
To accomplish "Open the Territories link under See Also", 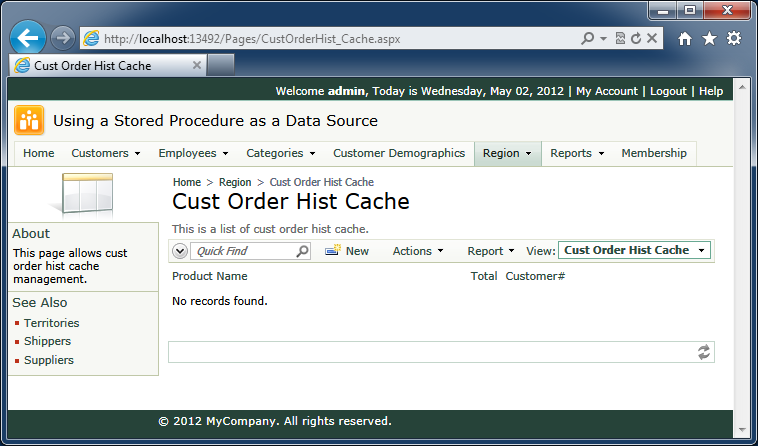I will click(52, 323).
